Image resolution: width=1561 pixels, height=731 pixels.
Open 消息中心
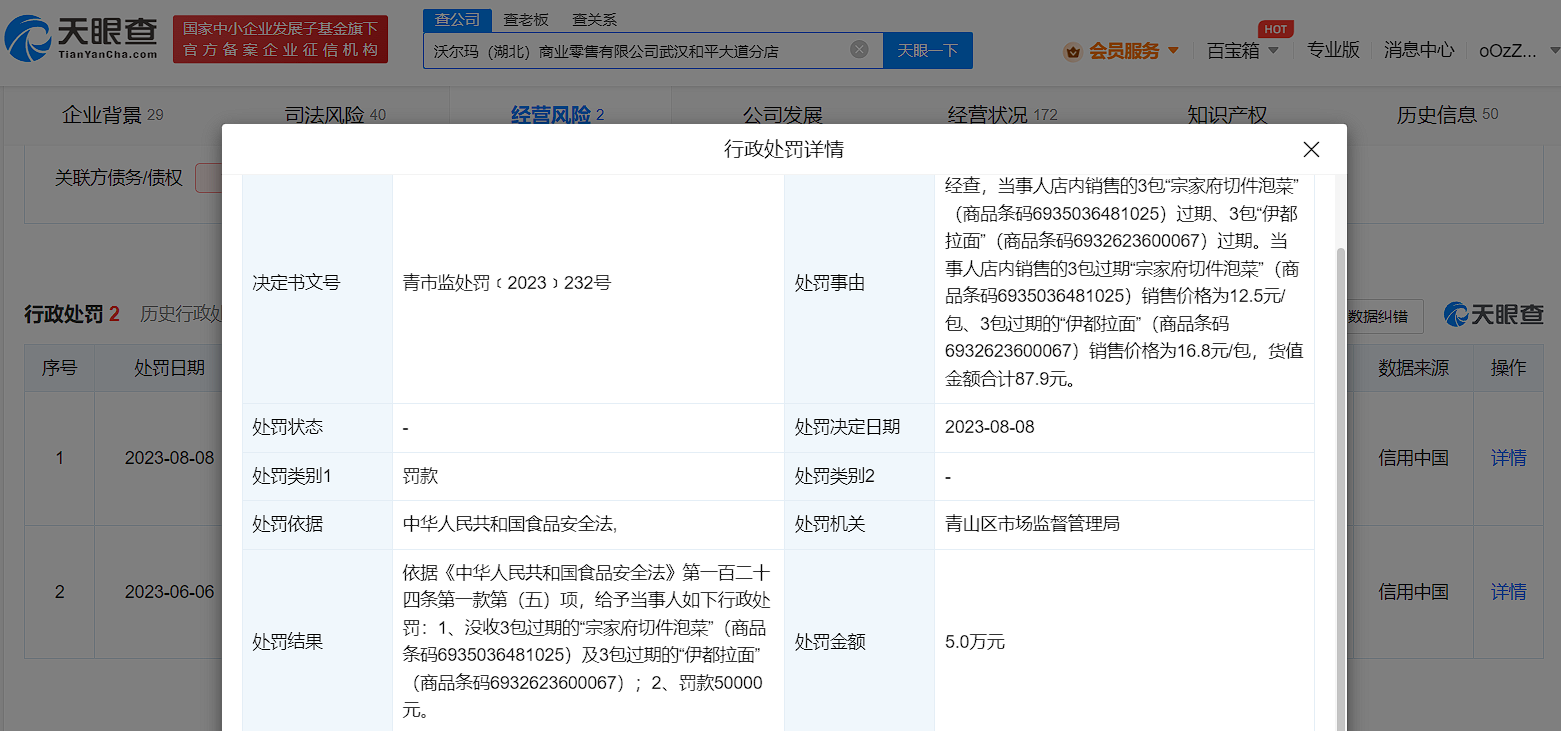[1419, 50]
